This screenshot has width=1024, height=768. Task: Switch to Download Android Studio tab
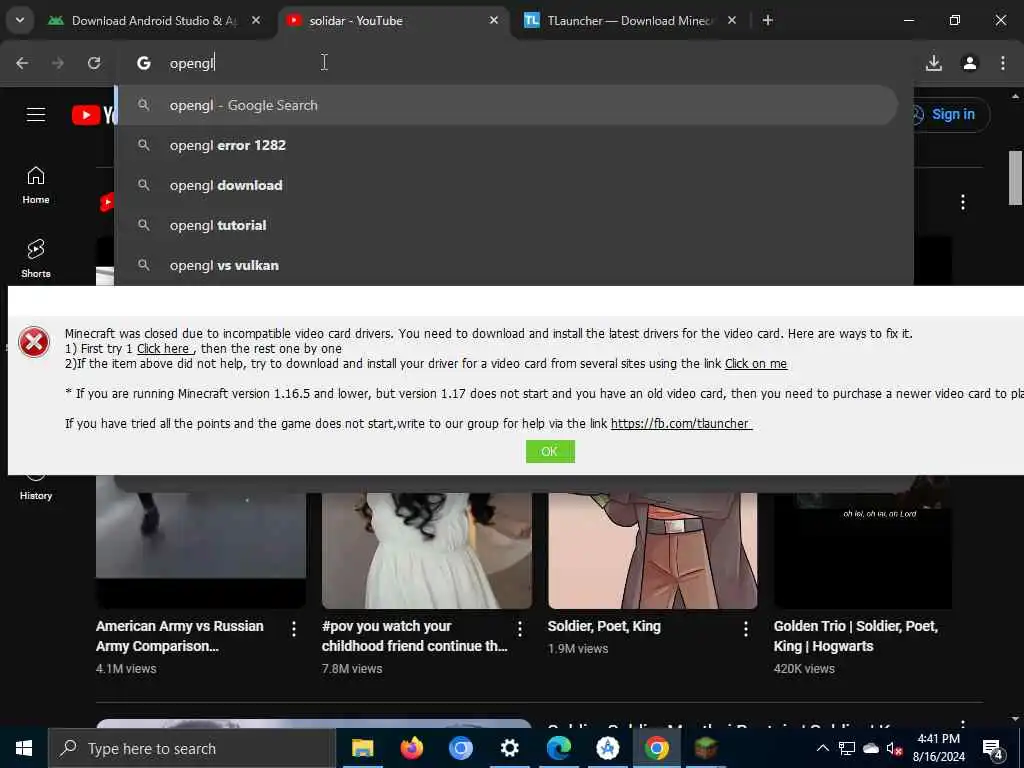(x=153, y=21)
